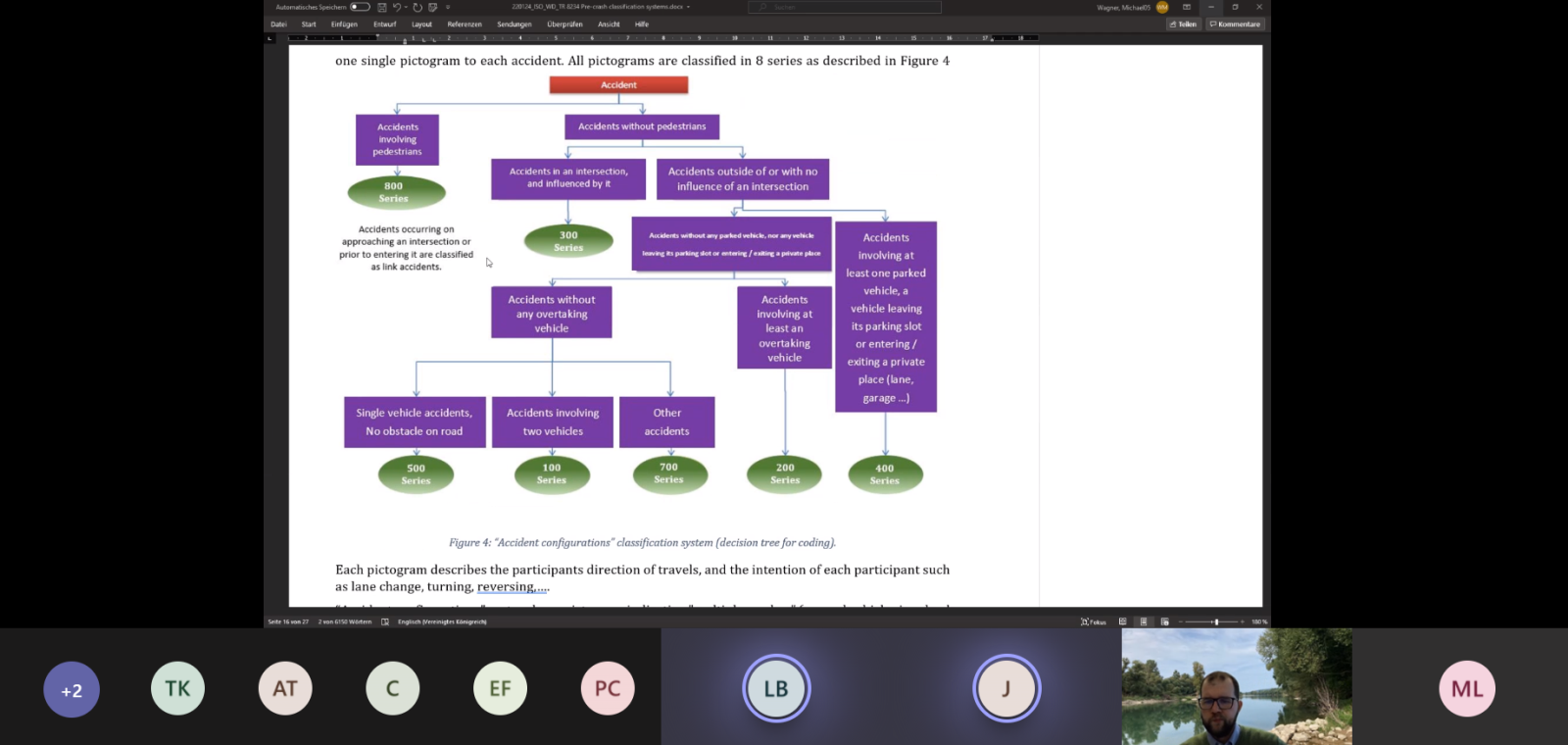Open the Referenzen ribbon tab

[464, 25]
